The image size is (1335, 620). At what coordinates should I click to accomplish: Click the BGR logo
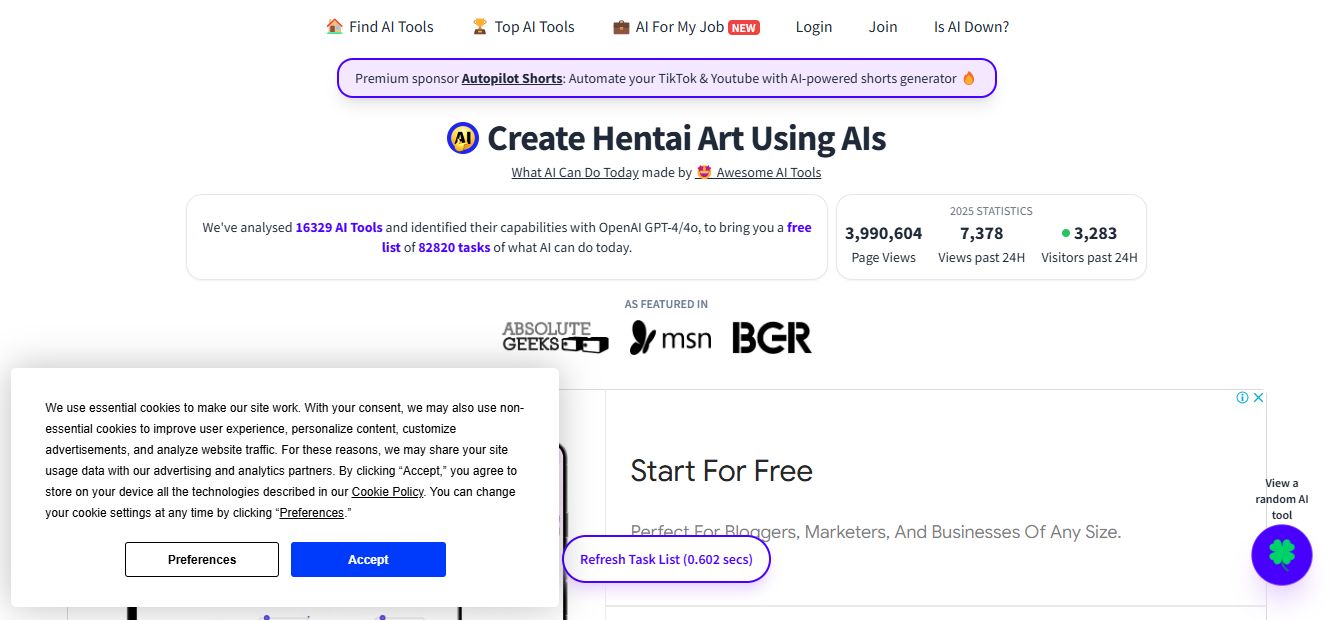(x=772, y=338)
